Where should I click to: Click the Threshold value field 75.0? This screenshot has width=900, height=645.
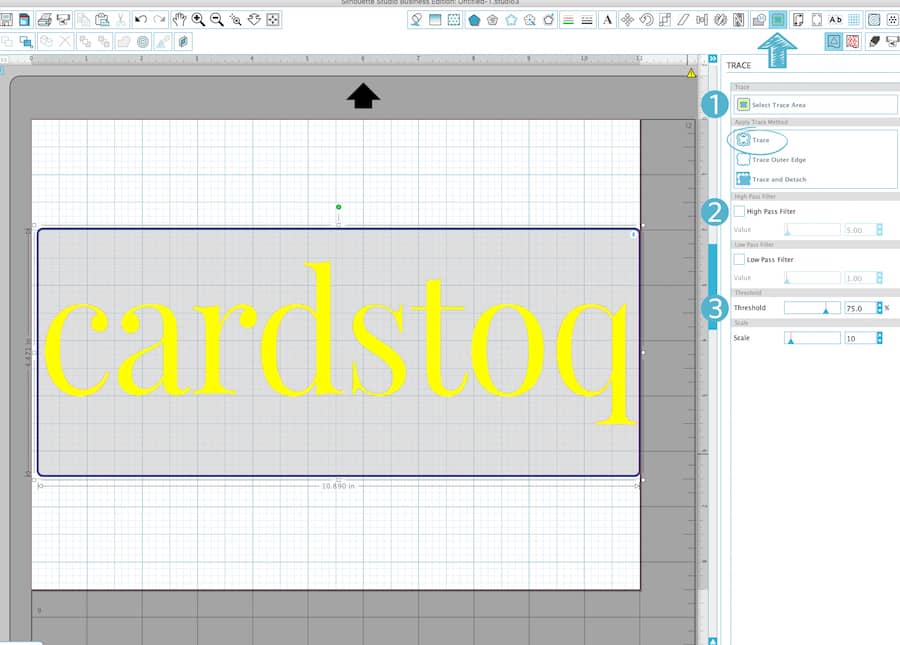860,308
